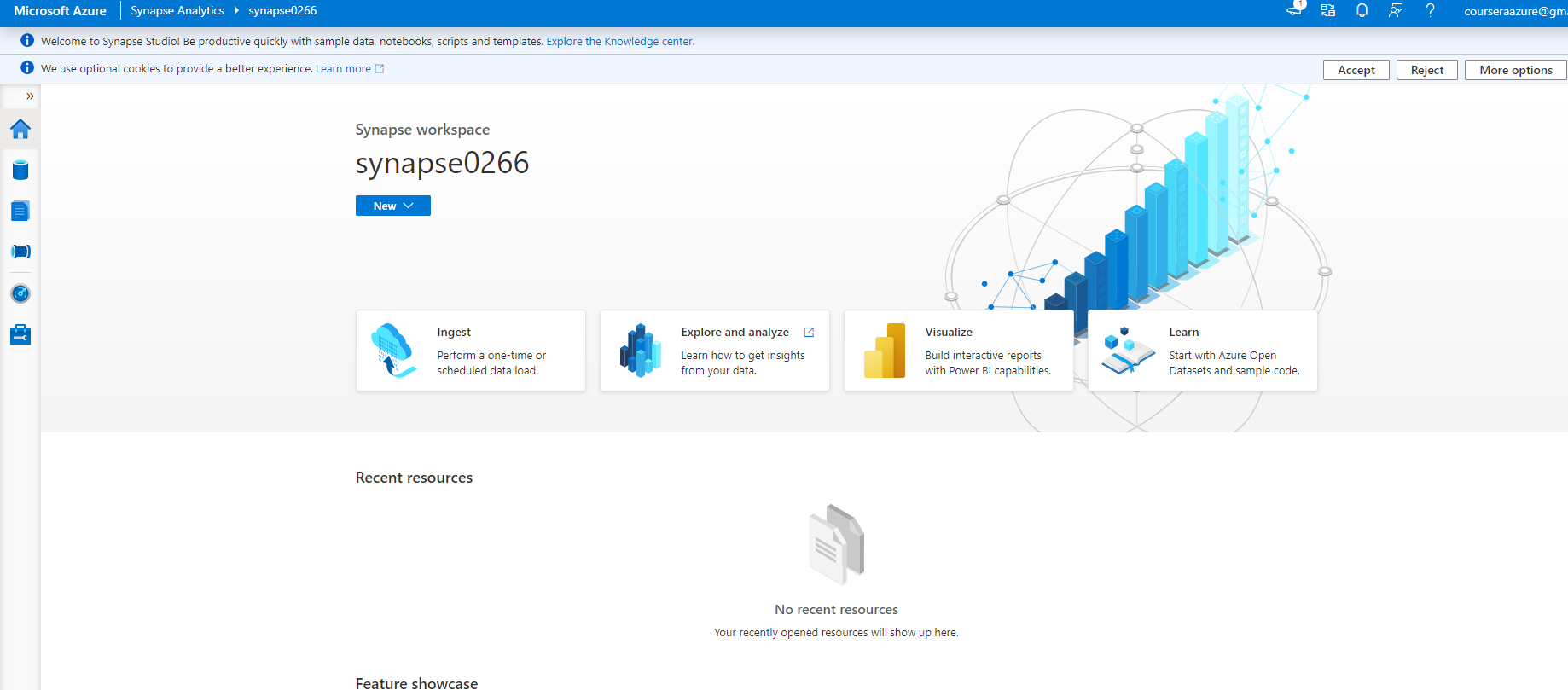1568x690 pixels.
Task: Click the 'Recent resources' heading
Action: 414,478
